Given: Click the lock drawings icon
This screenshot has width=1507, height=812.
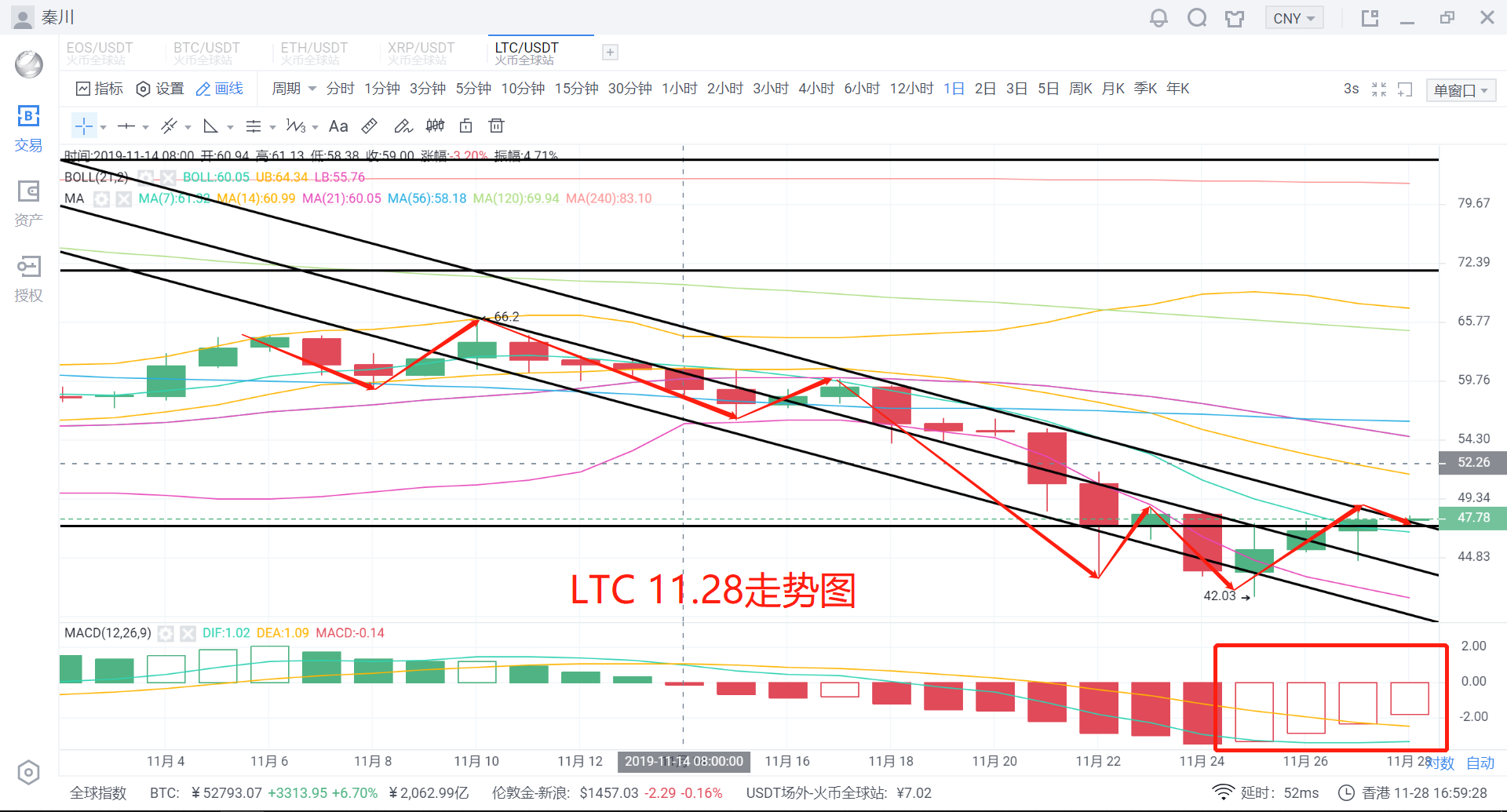Looking at the screenshot, I should coord(466,126).
